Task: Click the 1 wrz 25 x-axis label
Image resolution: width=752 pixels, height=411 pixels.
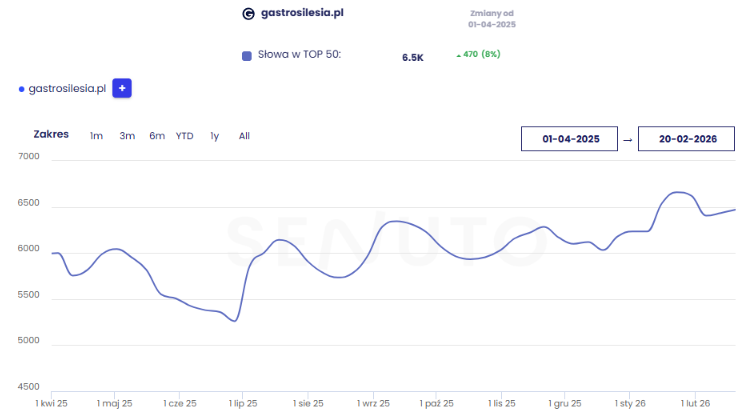Action: click(374, 403)
